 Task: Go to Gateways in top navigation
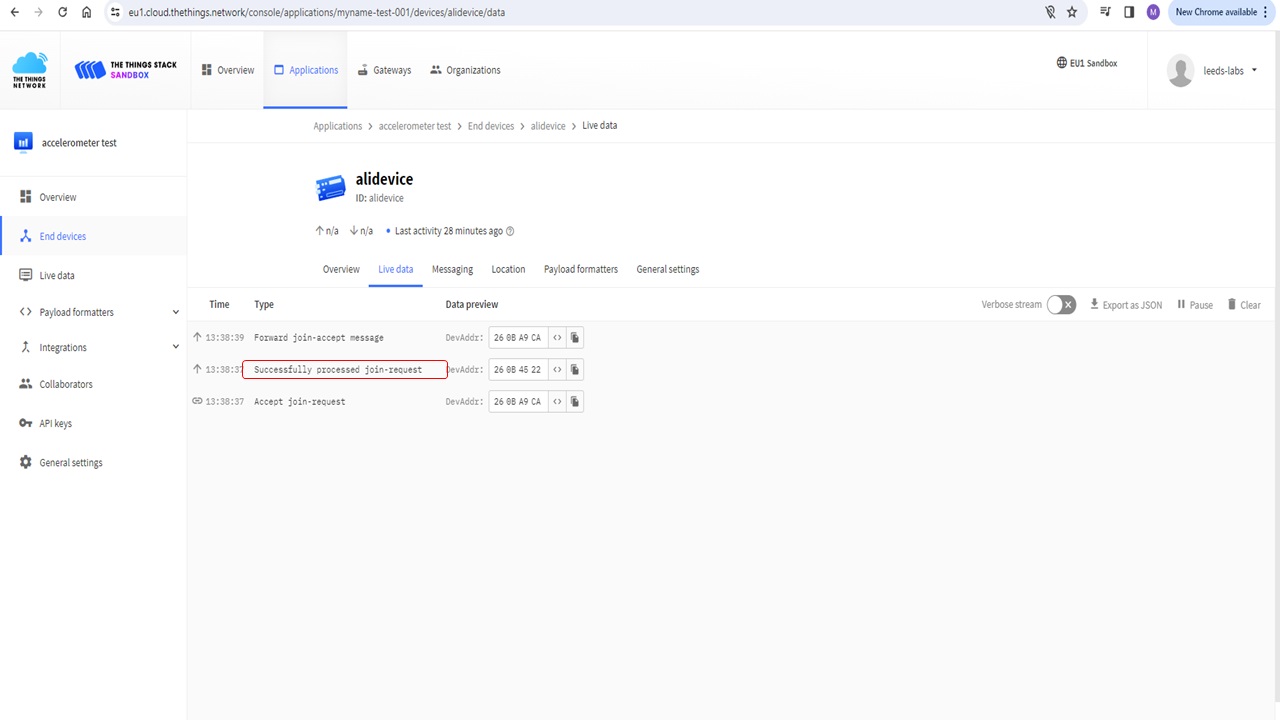pyautogui.click(x=384, y=70)
